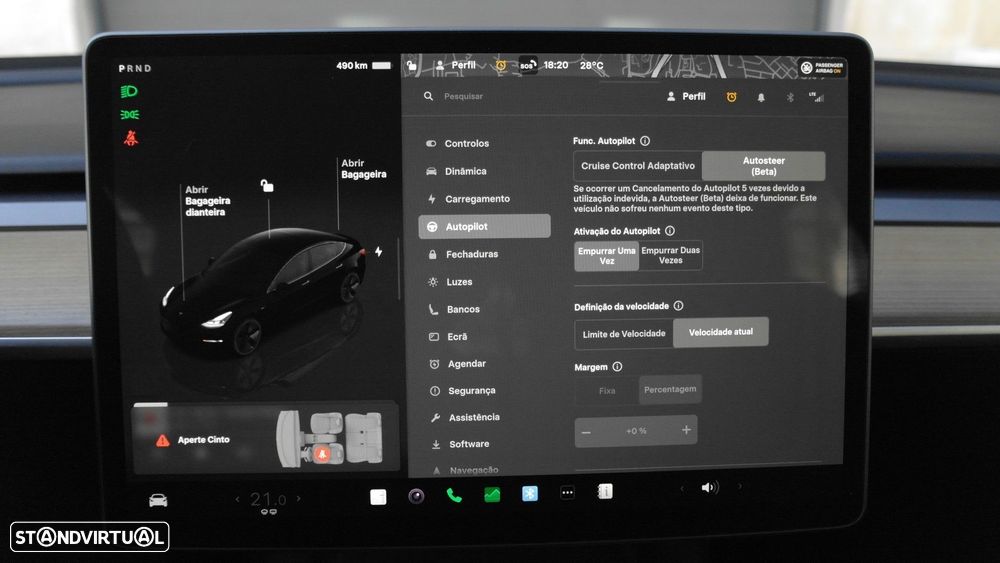Tap the 21.0 temperature display
The height and width of the screenshot is (563, 1000).
click(x=268, y=499)
